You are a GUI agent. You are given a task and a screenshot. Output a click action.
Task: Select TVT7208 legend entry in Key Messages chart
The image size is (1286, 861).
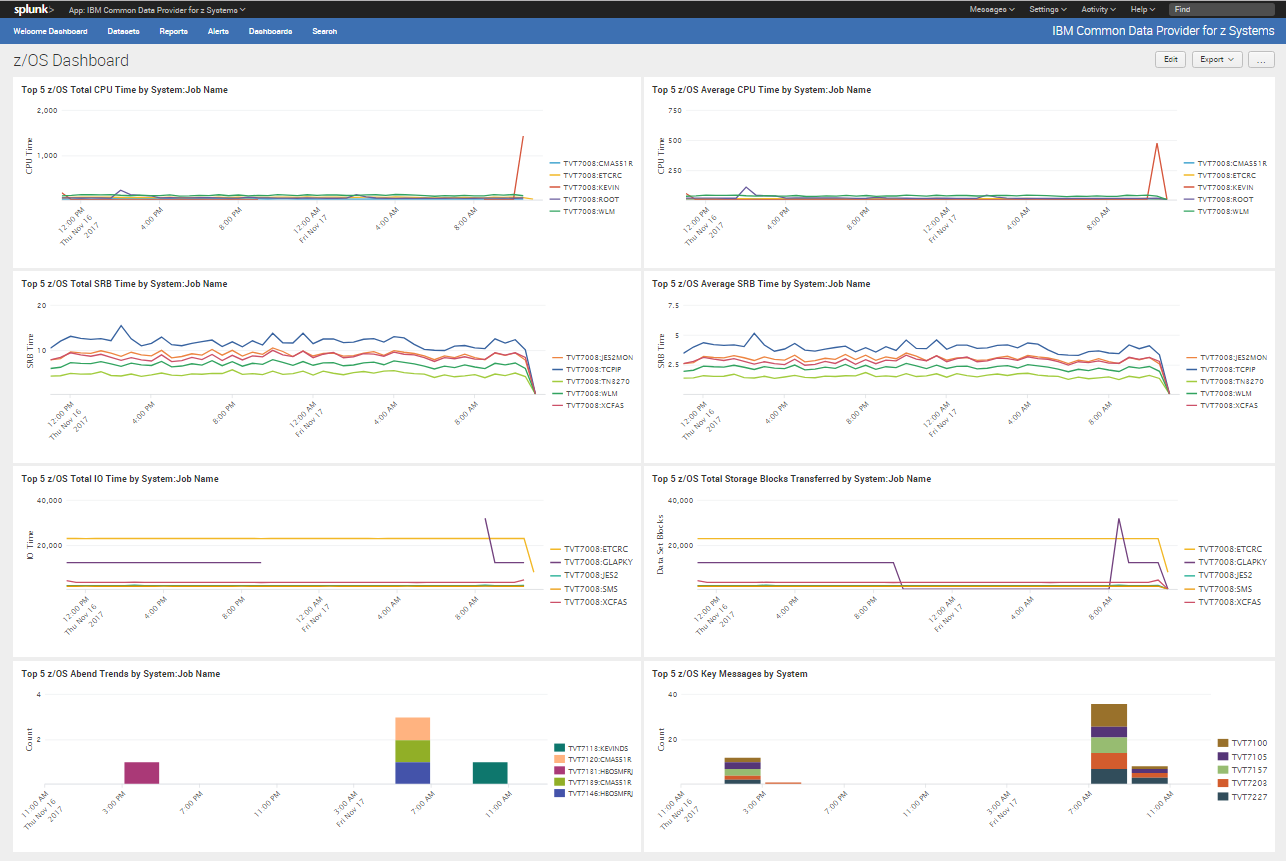1242,783
